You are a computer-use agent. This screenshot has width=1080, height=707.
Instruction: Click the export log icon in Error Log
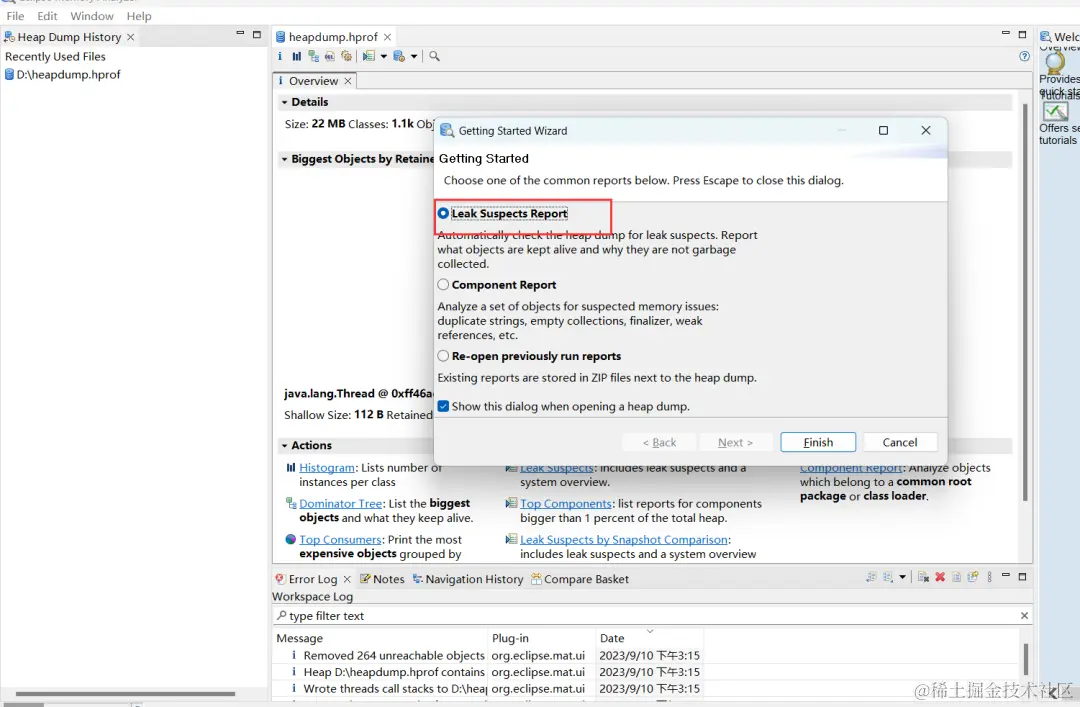pos(871,577)
